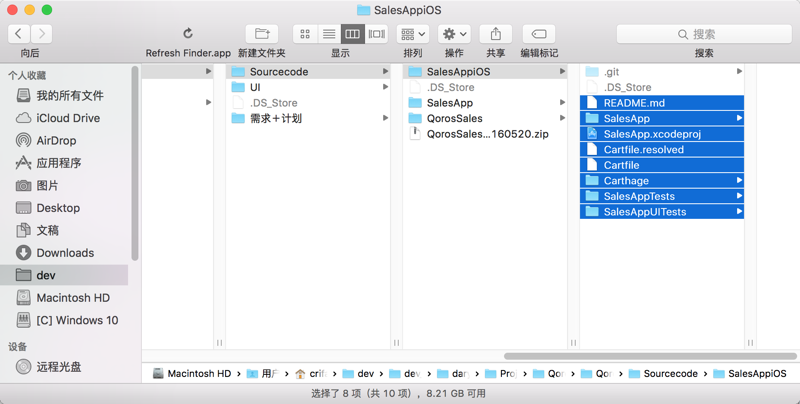Click SalesAppiOS in path bar

[x=750, y=373]
